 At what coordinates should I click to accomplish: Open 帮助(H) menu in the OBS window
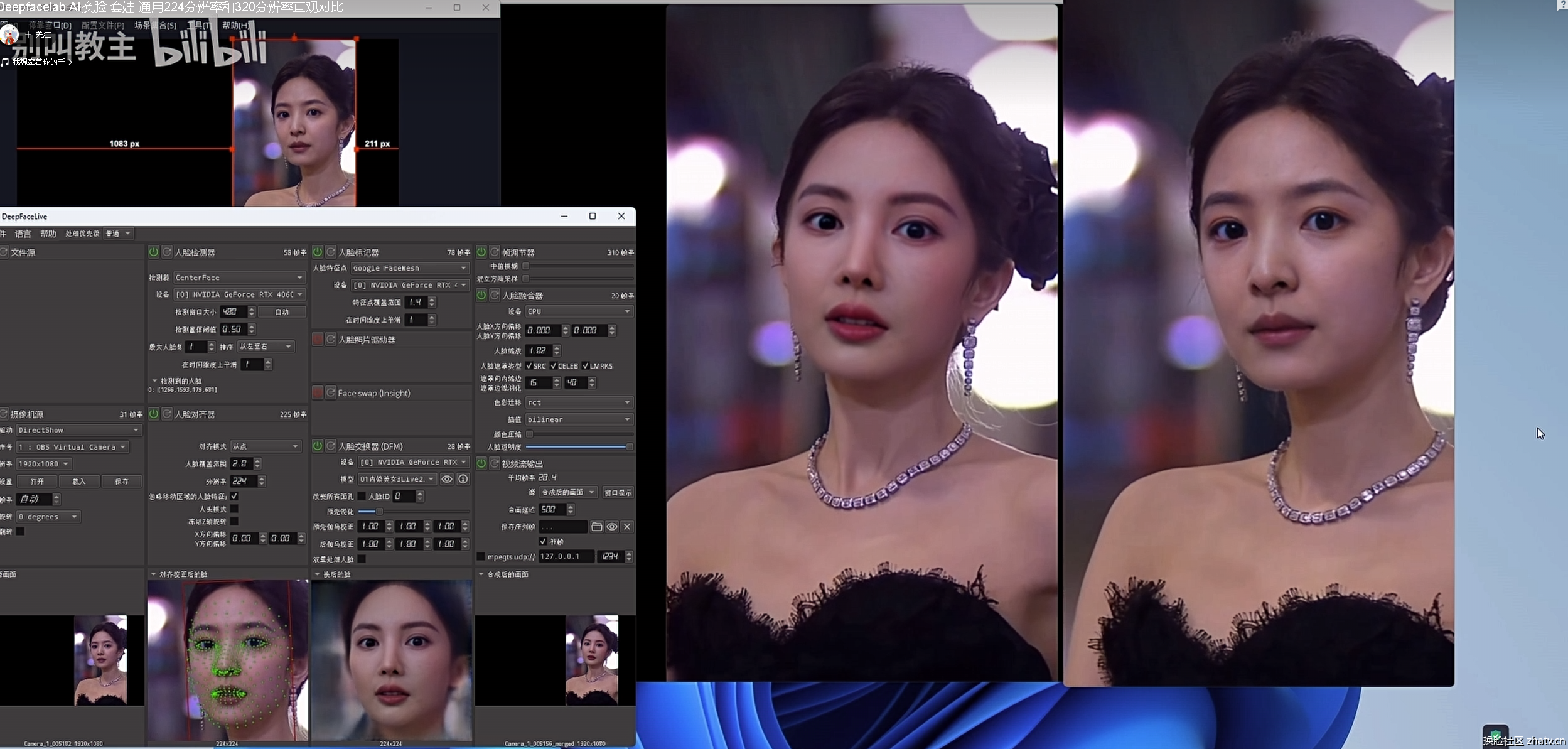point(235,25)
